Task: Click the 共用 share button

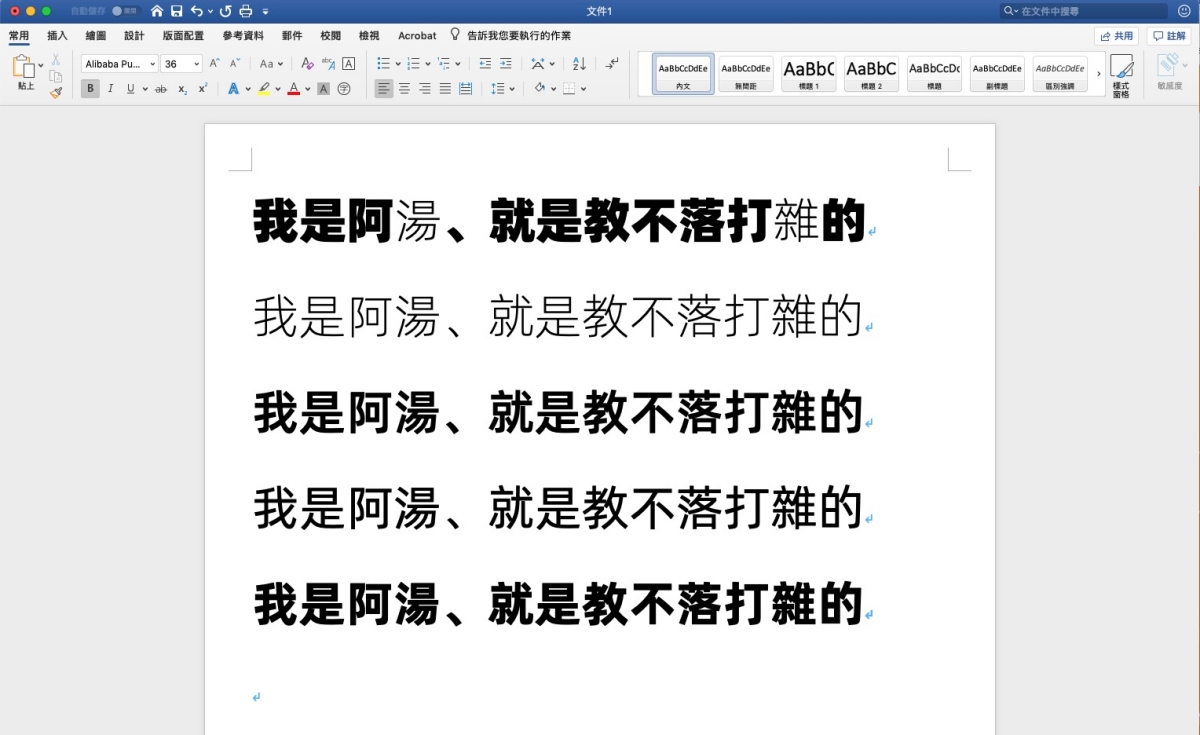Action: click(x=1116, y=36)
